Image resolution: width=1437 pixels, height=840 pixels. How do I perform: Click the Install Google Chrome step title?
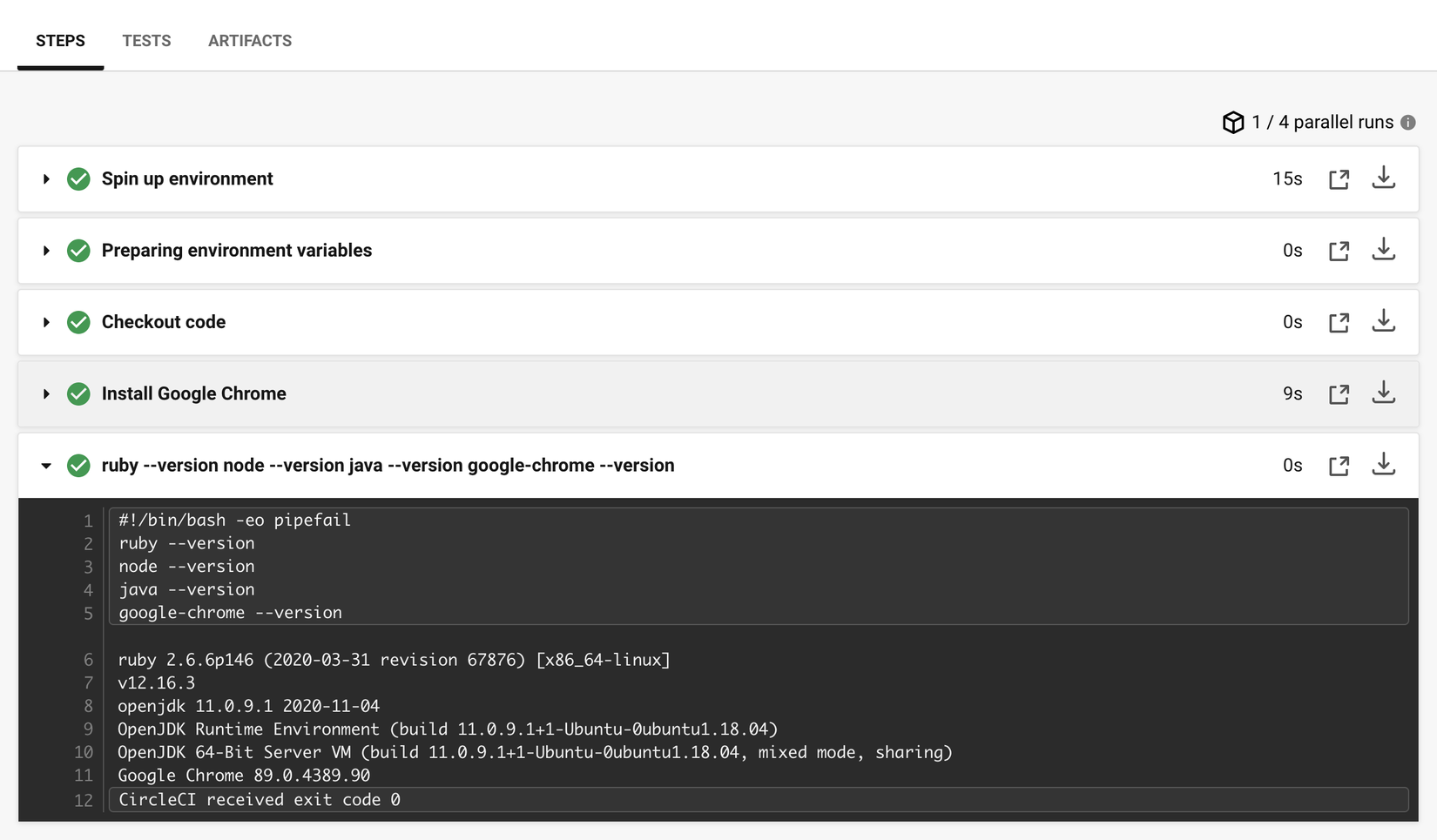point(194,393)
